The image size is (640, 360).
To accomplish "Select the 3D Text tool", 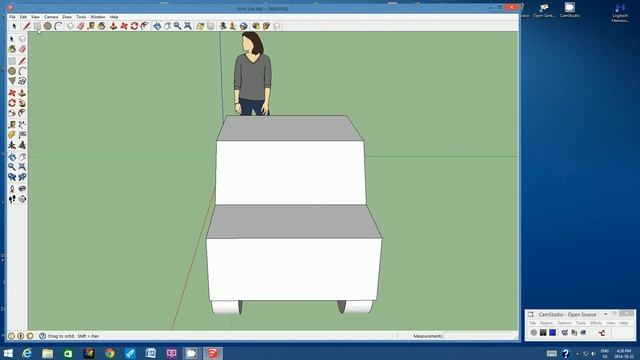I will [22, 145].
